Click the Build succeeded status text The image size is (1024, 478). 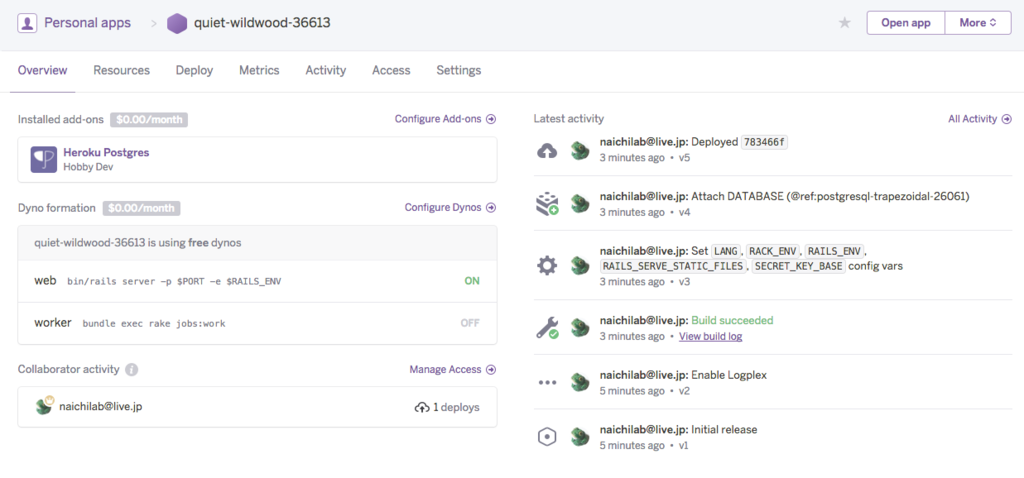pyautogui.click(x=732, y=321)
